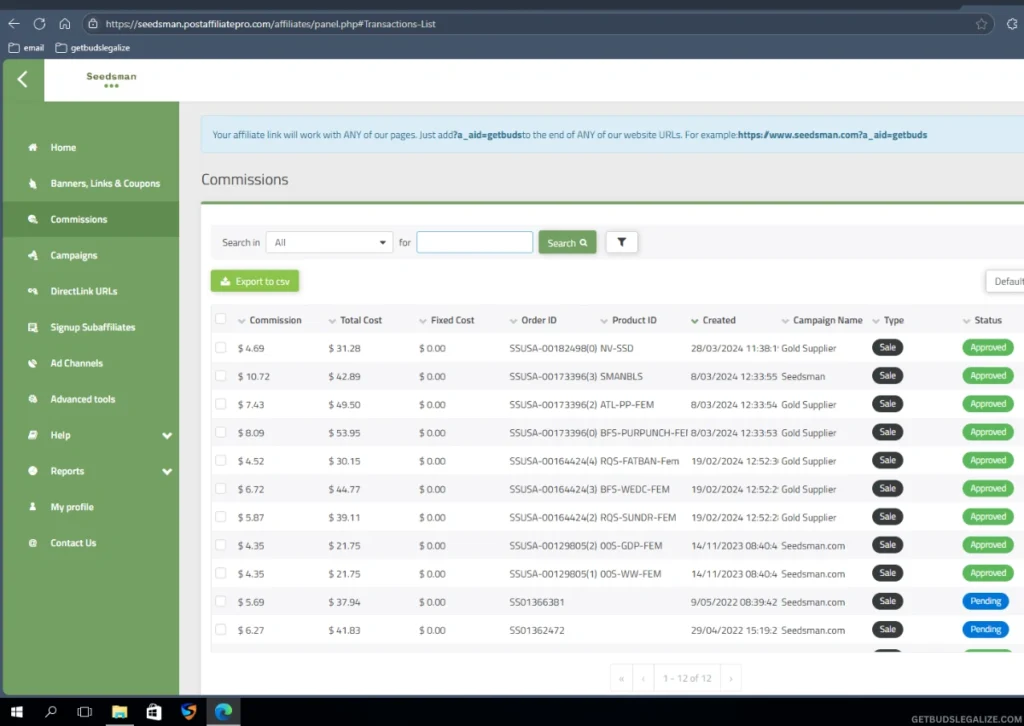This screenshot has width=1024, height=726.
Task: Click the Seedsman logo
Action: pos(112,79)
